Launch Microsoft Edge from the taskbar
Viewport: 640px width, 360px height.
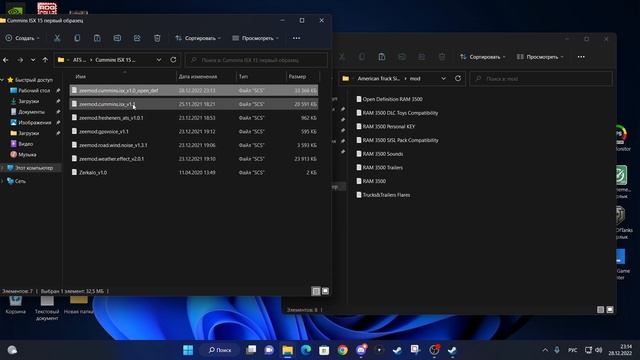coord(306,350)
